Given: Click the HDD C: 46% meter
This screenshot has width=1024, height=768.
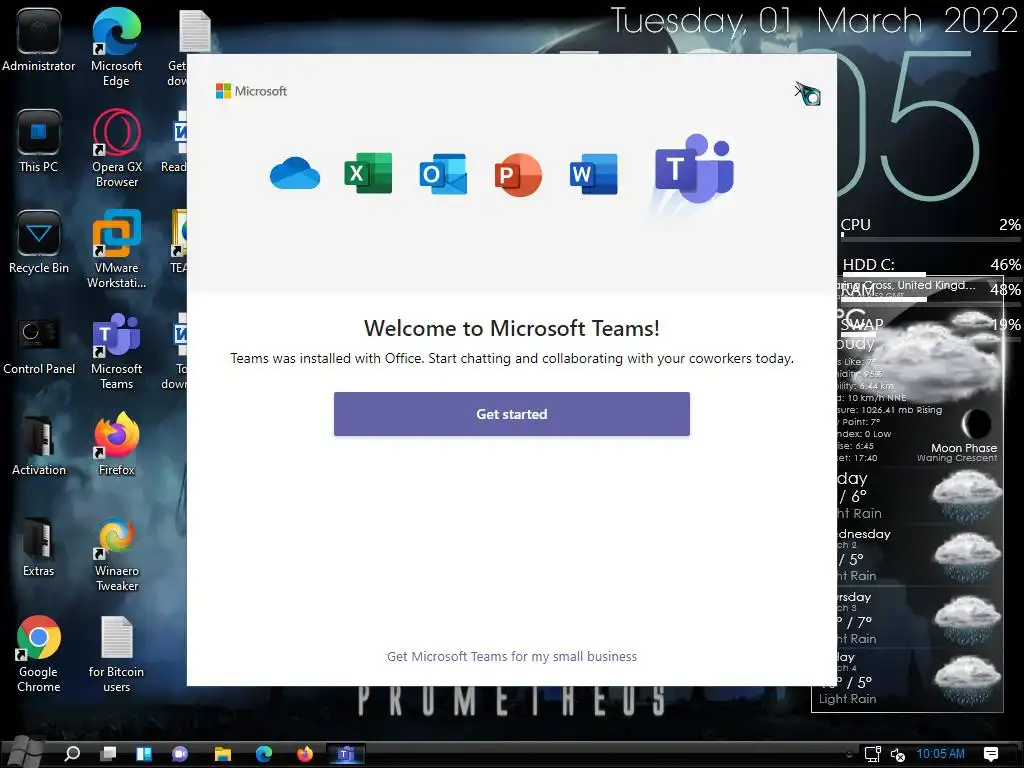Looking at the screenshot, I should pyautogui.click(x=930, y=266).
